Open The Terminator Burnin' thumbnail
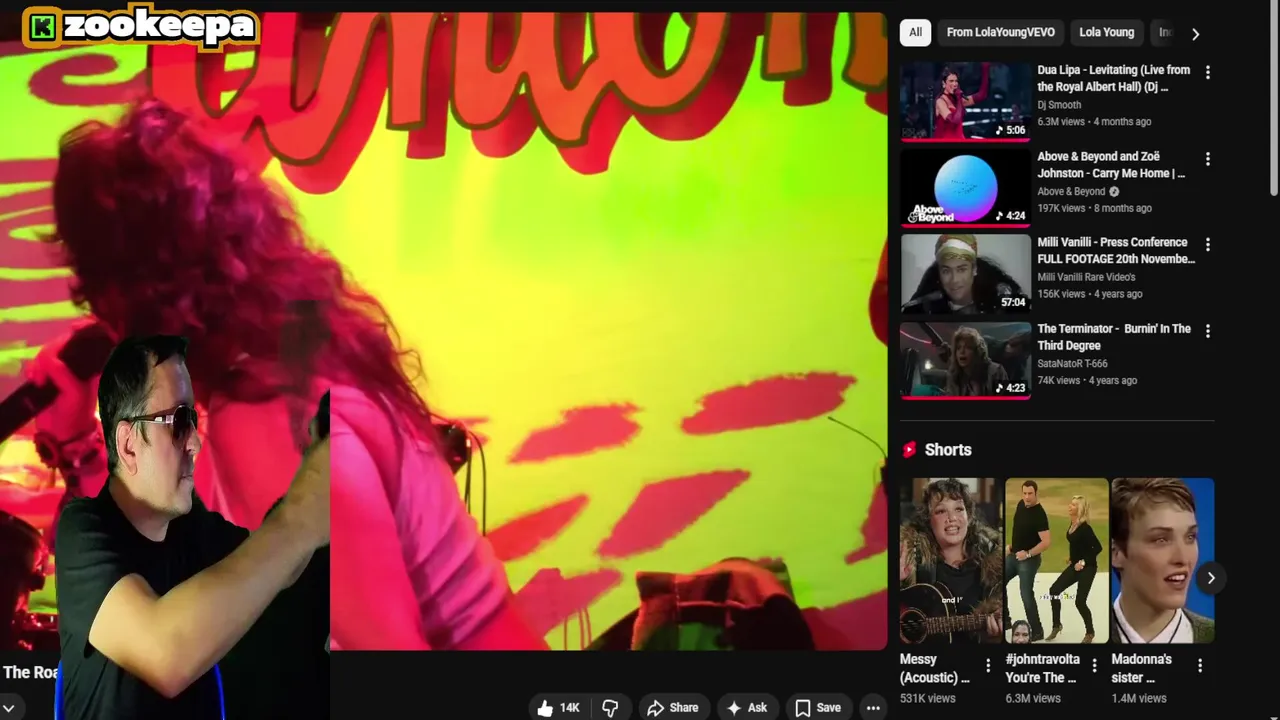The width and height of the screenshot is (1280, 720). click(x=965, y=360)
